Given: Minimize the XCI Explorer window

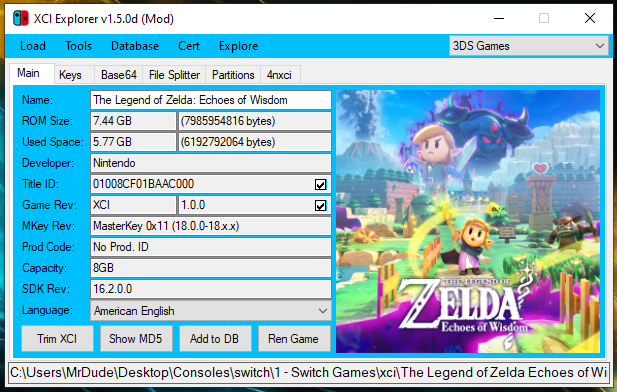Looking at the screenshot, I should [x=499, y=18].
